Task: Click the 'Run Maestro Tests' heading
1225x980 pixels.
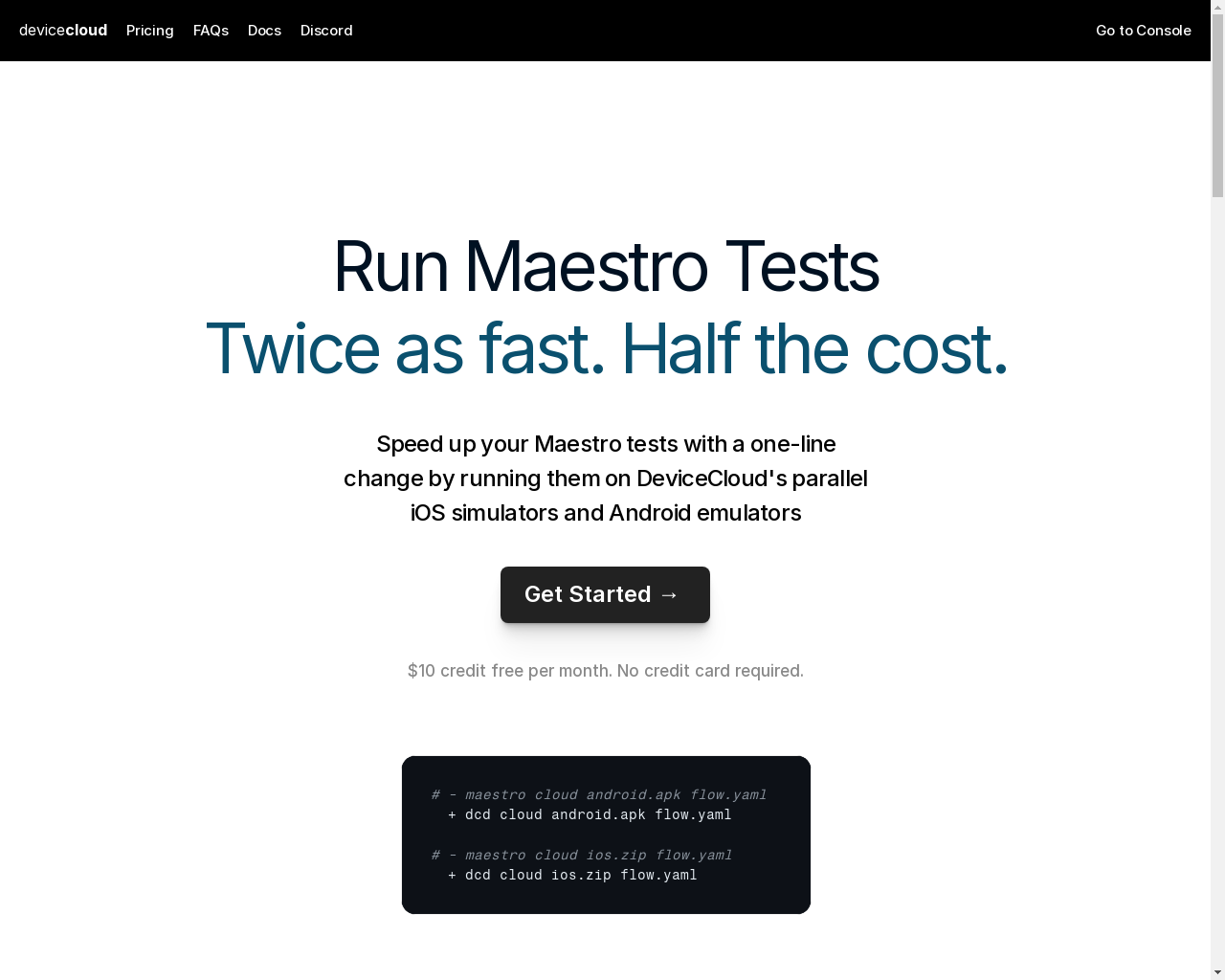Action: [x=606, y=266]
